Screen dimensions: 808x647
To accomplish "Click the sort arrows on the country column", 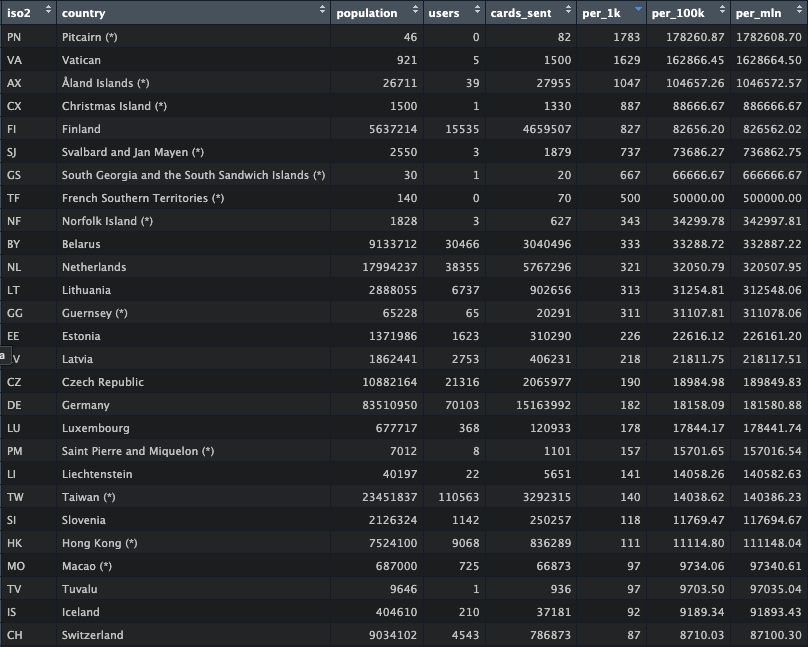I will point(322,12).
